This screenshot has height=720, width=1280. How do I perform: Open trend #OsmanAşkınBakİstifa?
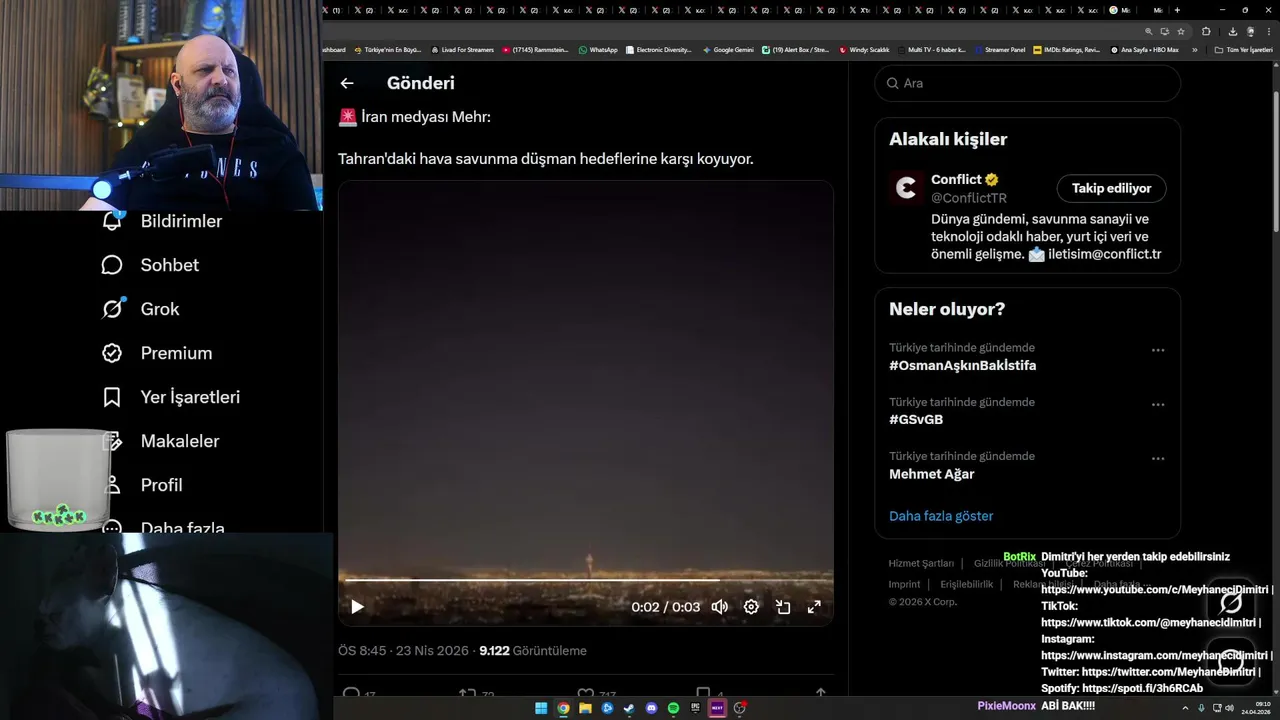click(x=962, y=365)
